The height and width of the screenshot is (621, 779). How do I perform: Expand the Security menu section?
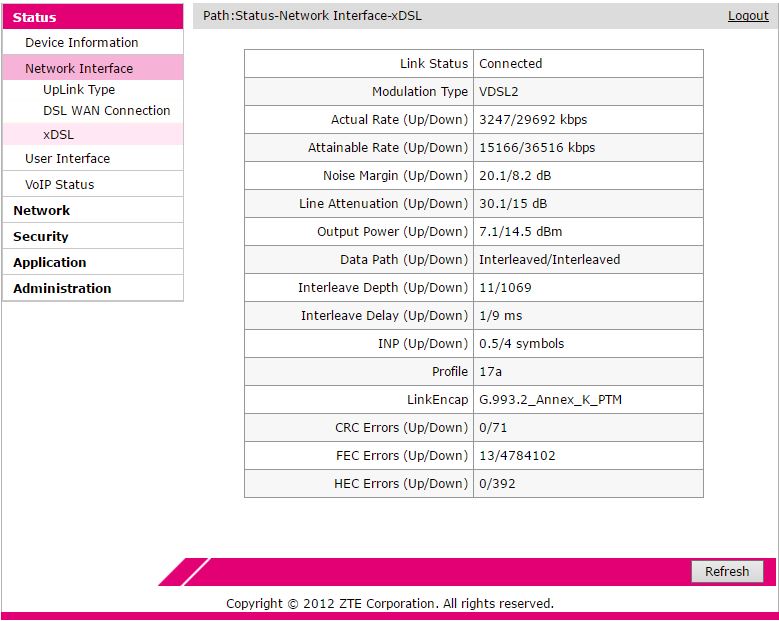pyautogui.click(x=41, y=237)
